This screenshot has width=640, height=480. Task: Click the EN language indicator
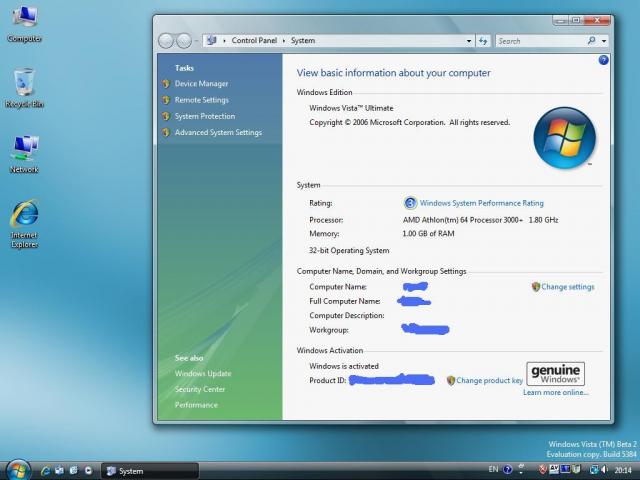tap(493, 469)
